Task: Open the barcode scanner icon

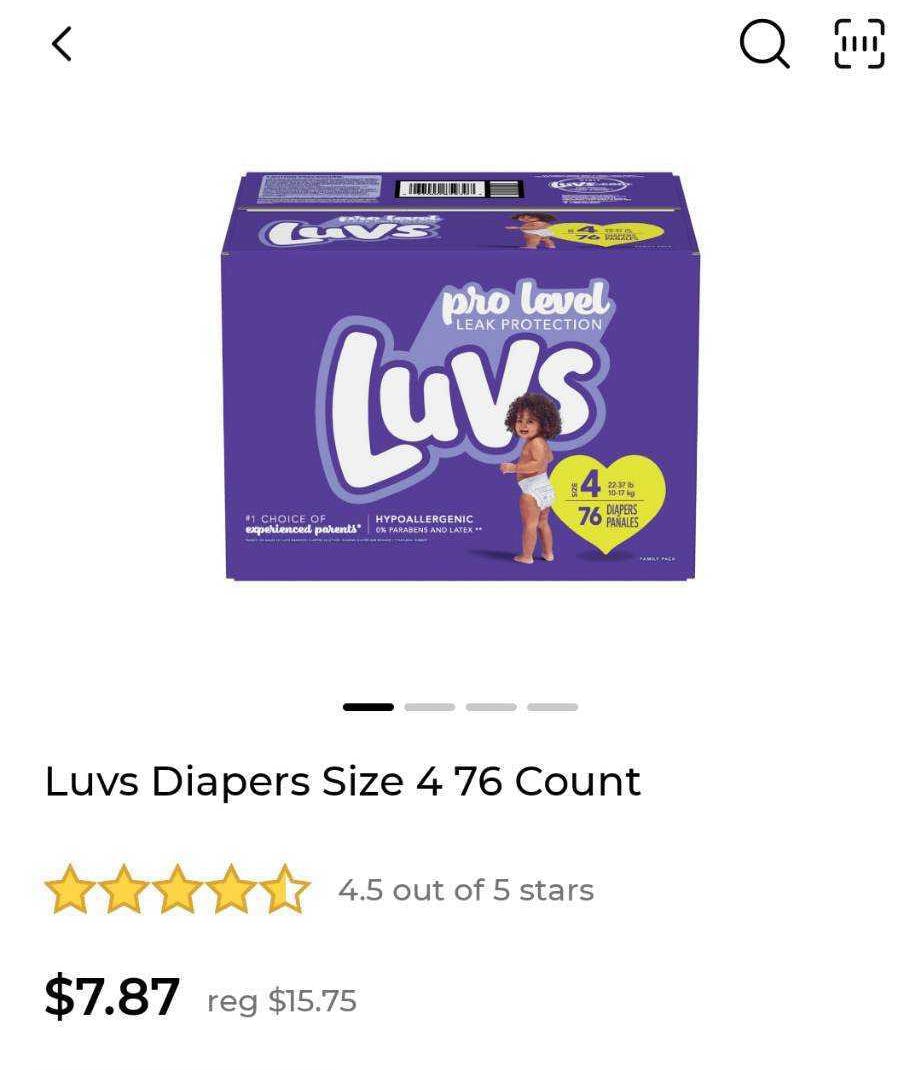Action: [x=860, y=44]
